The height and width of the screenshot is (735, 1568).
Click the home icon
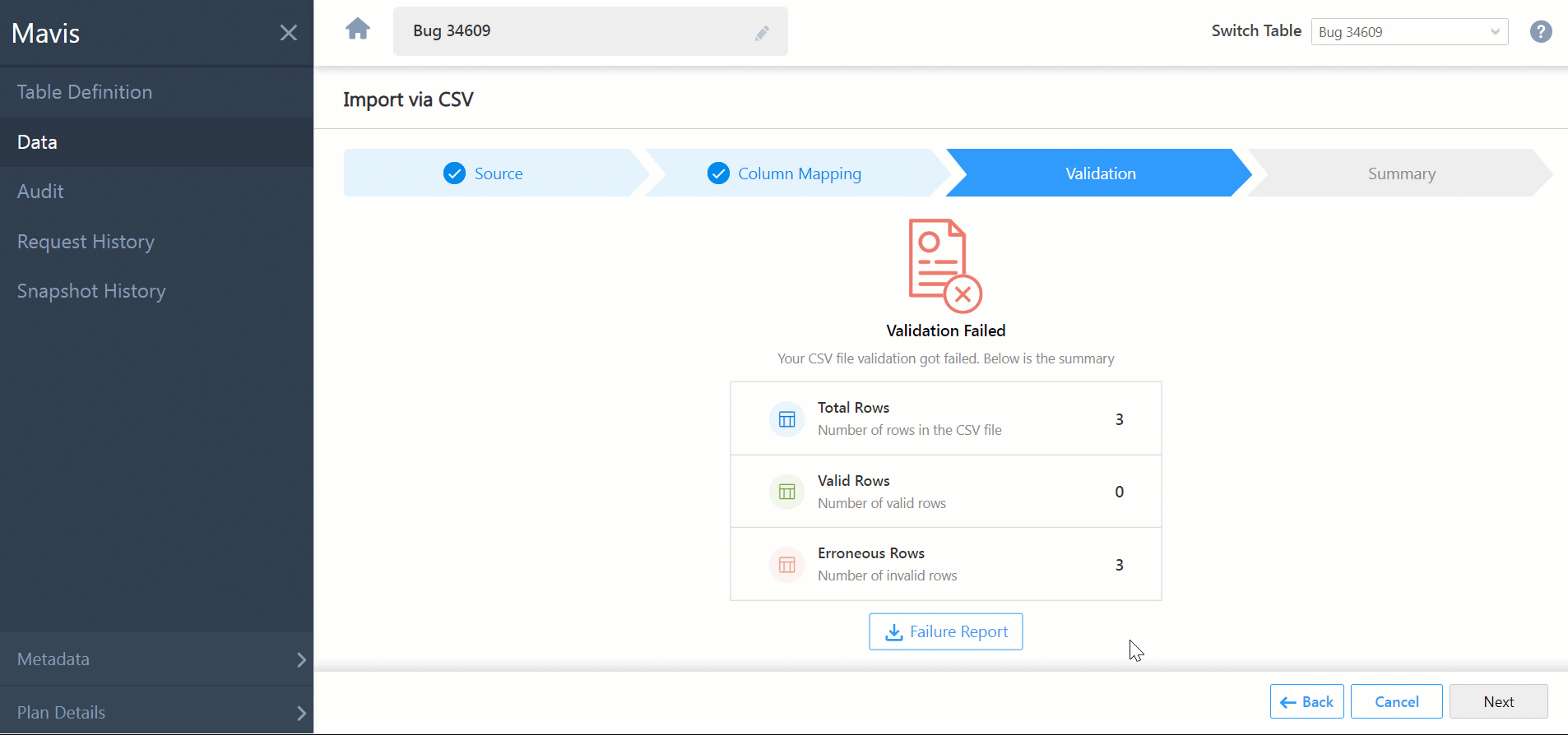358,30
